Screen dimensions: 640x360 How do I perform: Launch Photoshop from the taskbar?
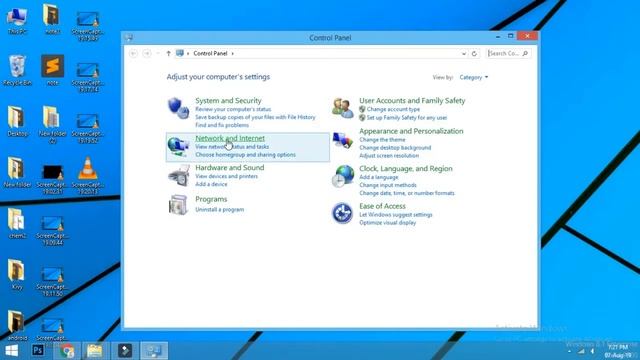[x=38, y=350]
